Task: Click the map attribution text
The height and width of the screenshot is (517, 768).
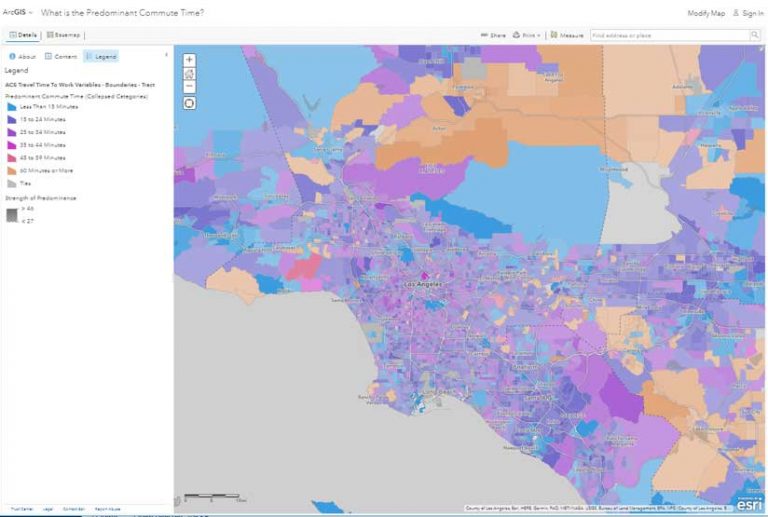Action: [599, 509]
